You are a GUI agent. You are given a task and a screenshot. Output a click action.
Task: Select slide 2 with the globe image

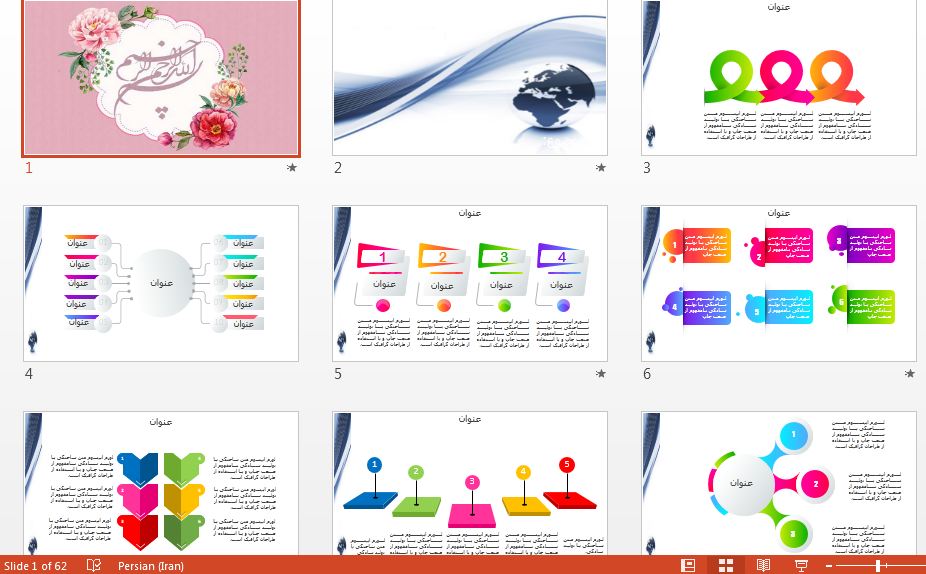coord(470,77)
